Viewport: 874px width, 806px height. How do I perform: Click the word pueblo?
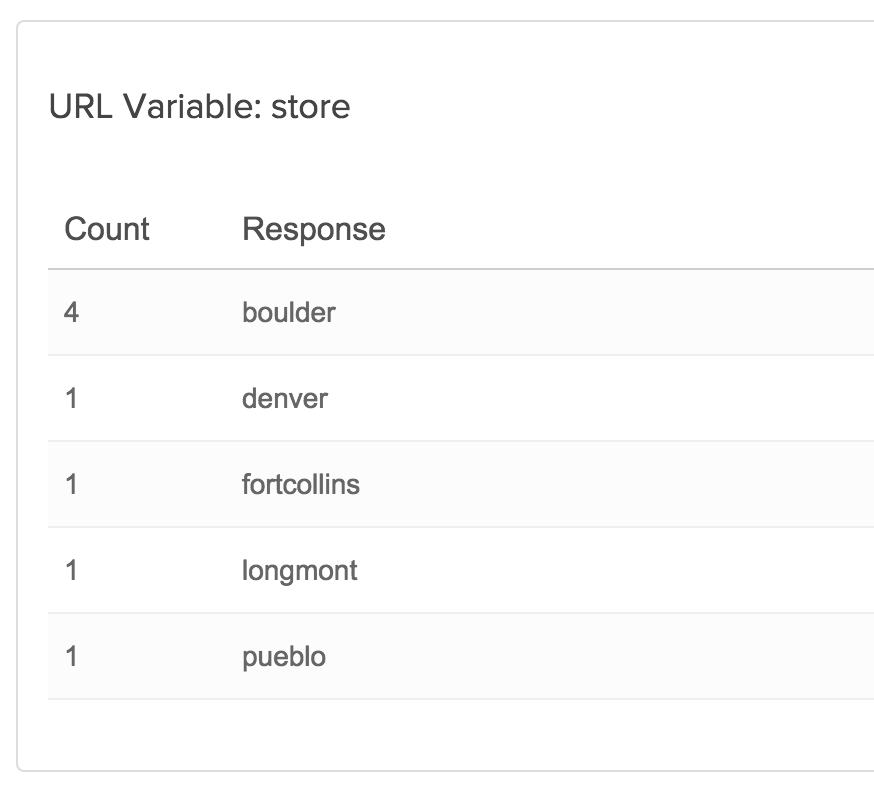coord(284,657)
